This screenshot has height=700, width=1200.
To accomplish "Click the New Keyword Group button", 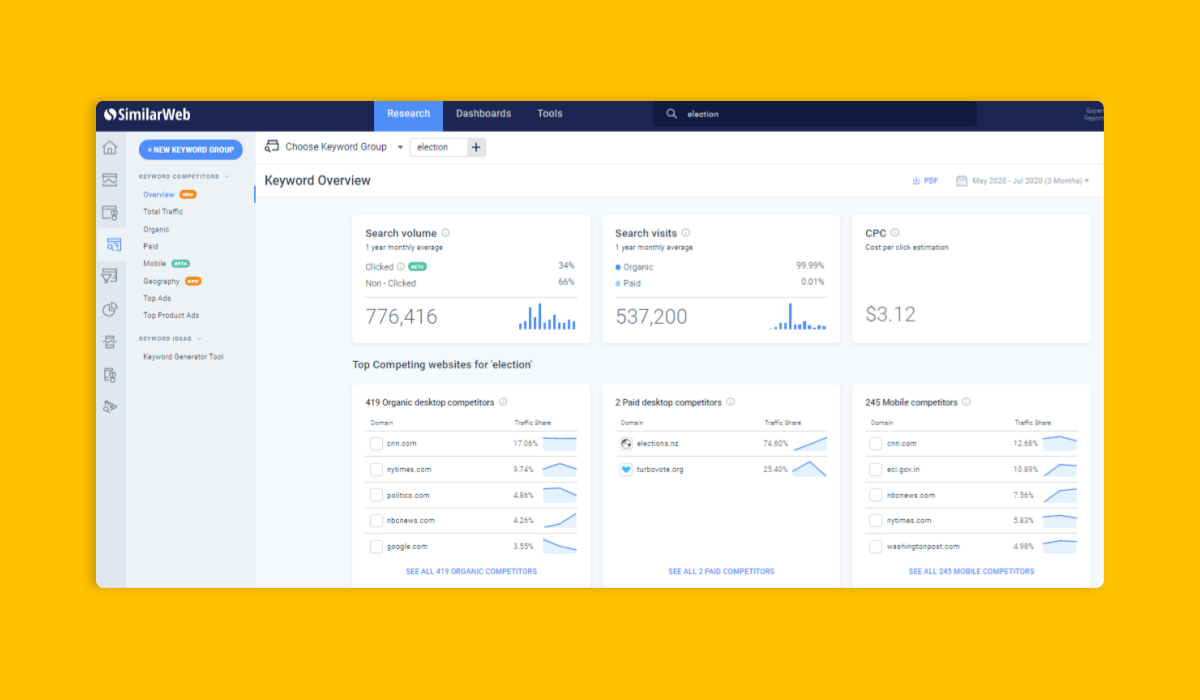I will click(x=190, y=150).
